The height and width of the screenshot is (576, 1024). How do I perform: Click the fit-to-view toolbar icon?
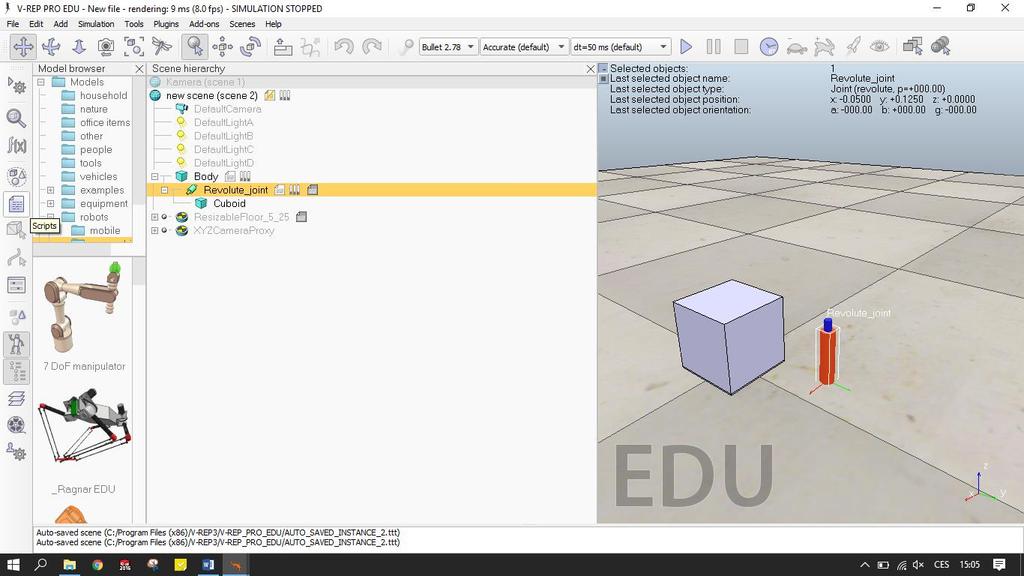click(x=134, y=46)
